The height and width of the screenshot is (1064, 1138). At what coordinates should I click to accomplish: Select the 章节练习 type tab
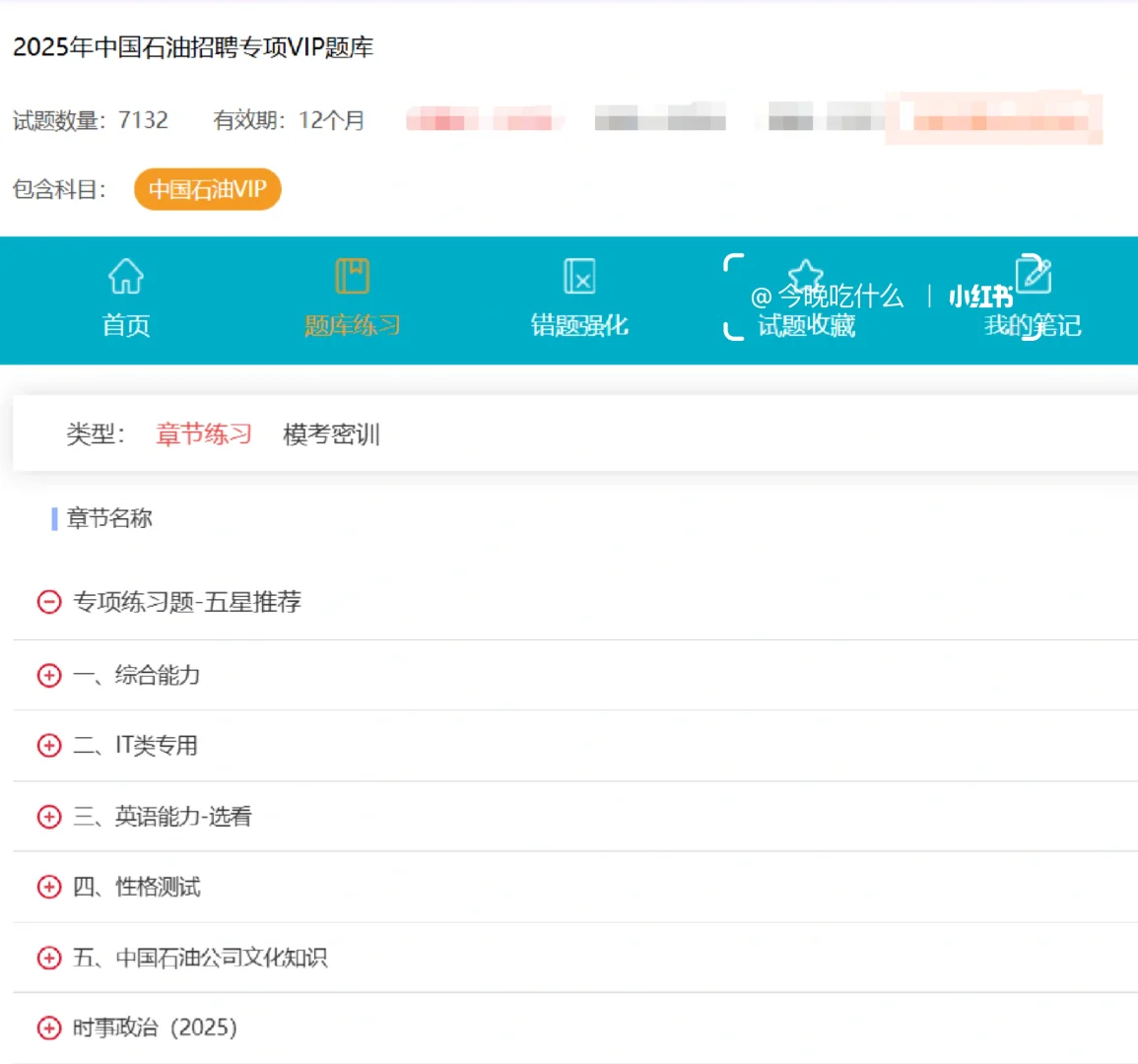tap(204, 434)
